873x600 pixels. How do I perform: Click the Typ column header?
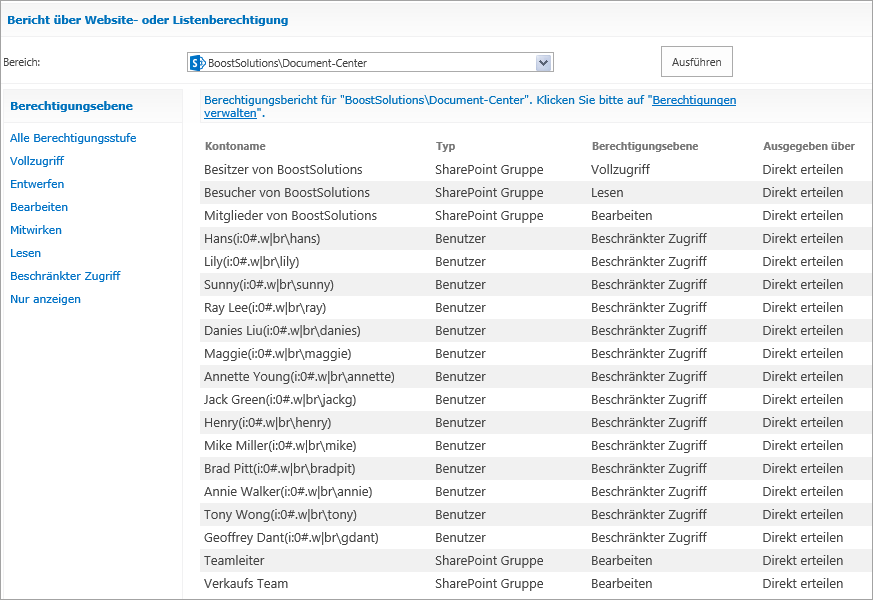click(445, 146)
